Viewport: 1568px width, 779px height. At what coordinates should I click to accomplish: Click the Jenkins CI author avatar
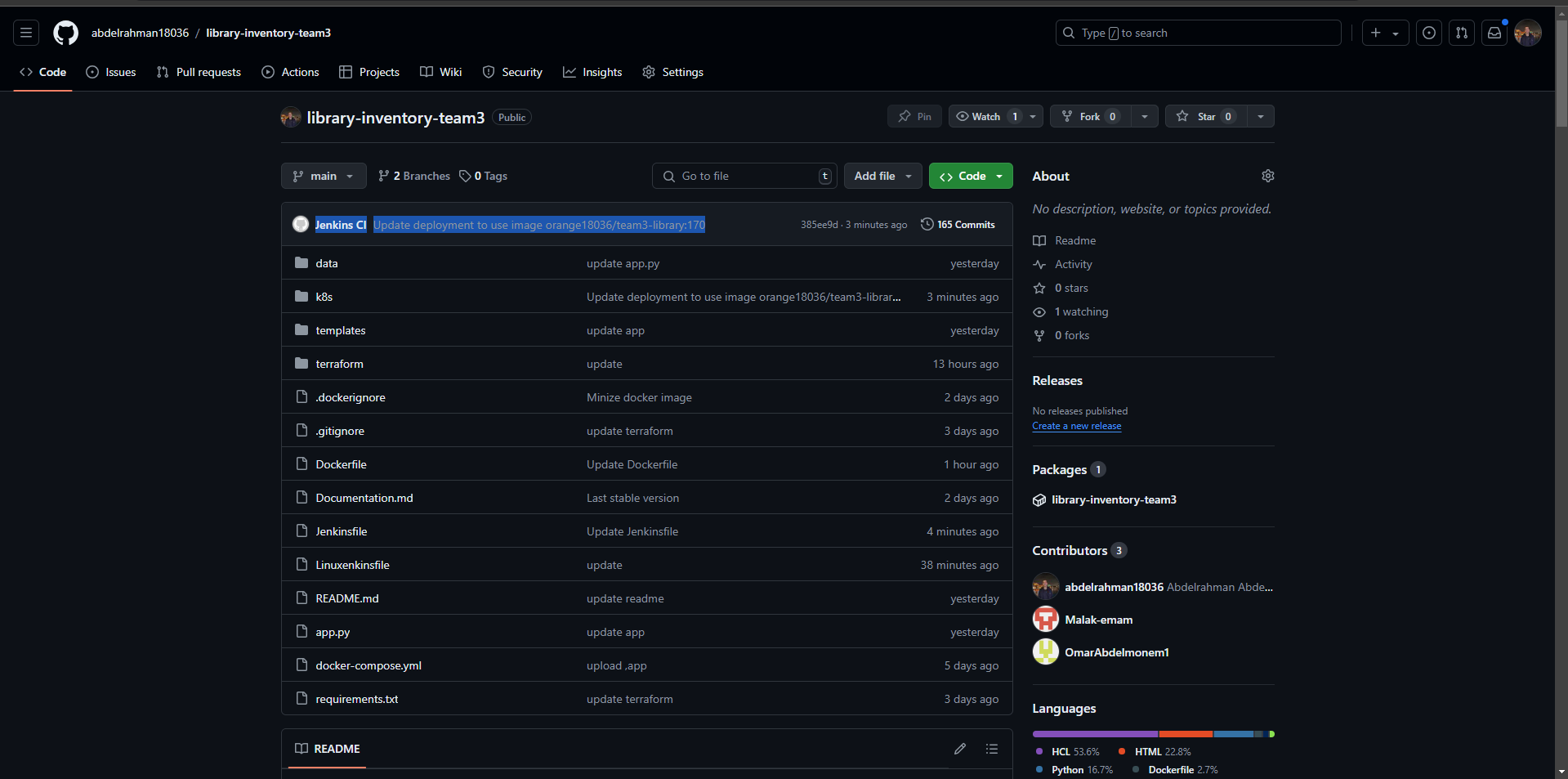301,224
